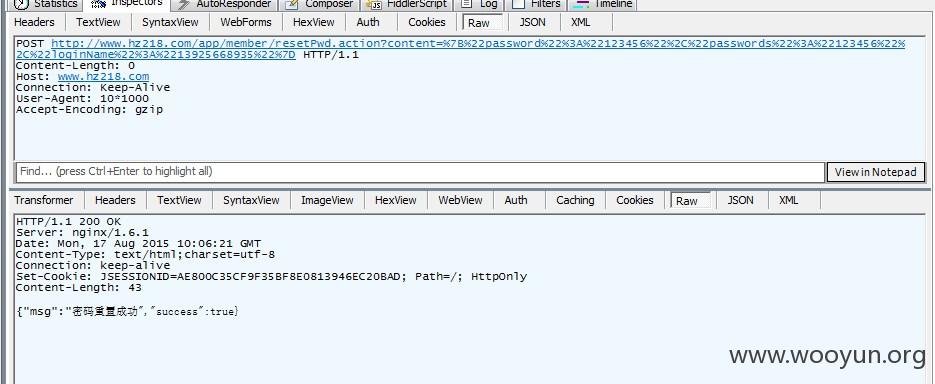Select response JSON inspector tab
935x384 pixels.
pyautogui.click(x=740, y=200)
